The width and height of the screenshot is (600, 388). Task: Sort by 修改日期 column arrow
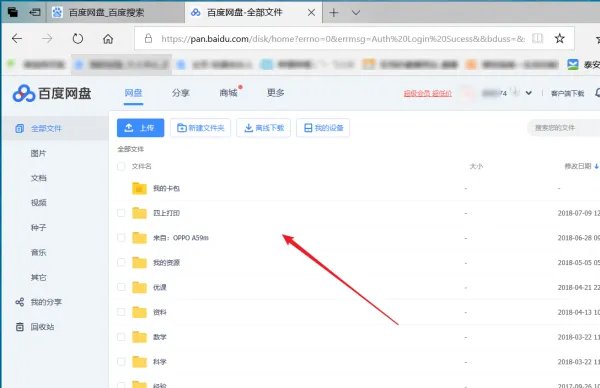[x=596, y=166]
